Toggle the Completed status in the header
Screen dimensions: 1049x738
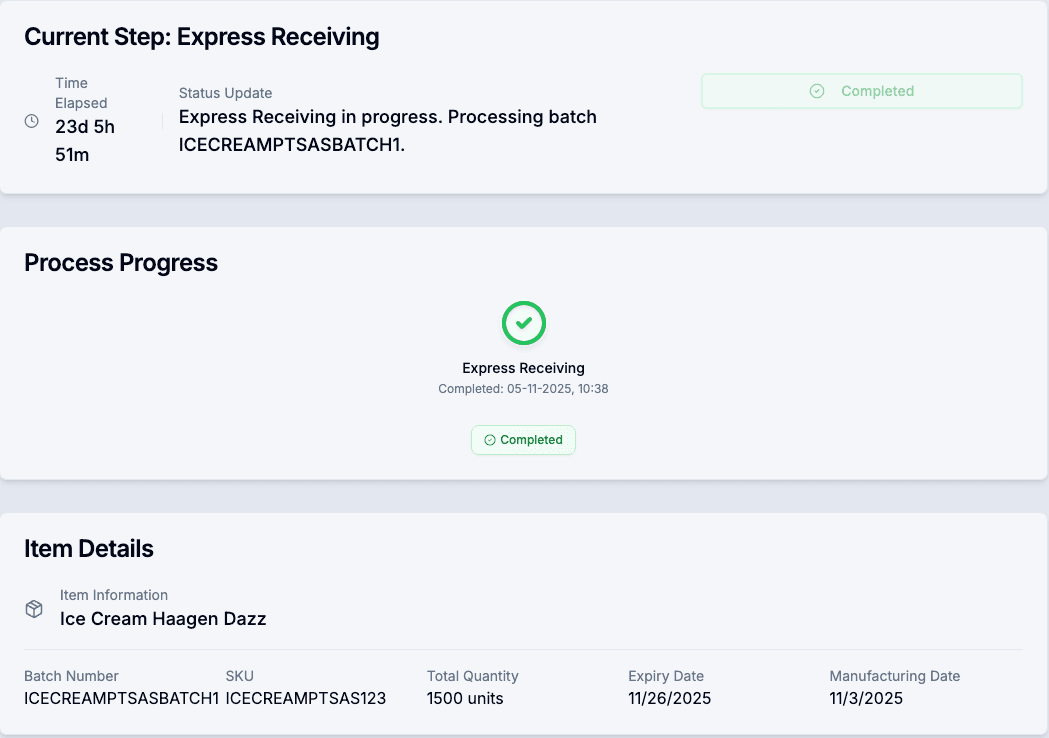coord(861,91)
